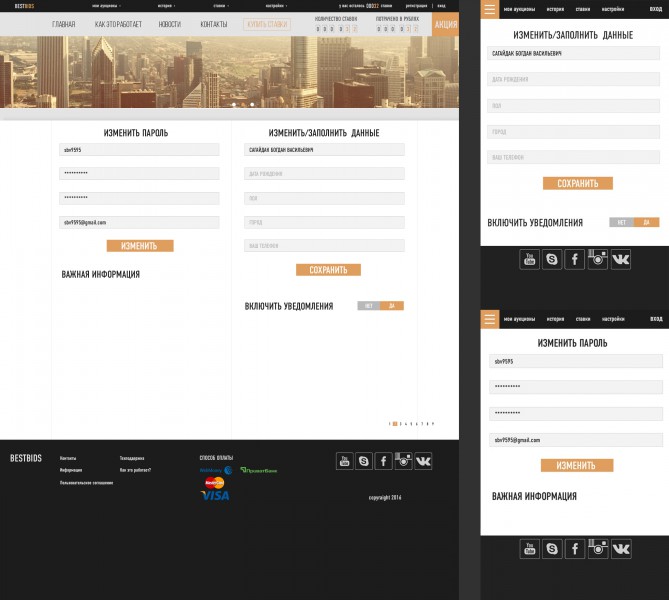This screenshot has height=600, width=669.
Task: Click YouTube icon under lower mobile mockup
Action: point(529,548)
